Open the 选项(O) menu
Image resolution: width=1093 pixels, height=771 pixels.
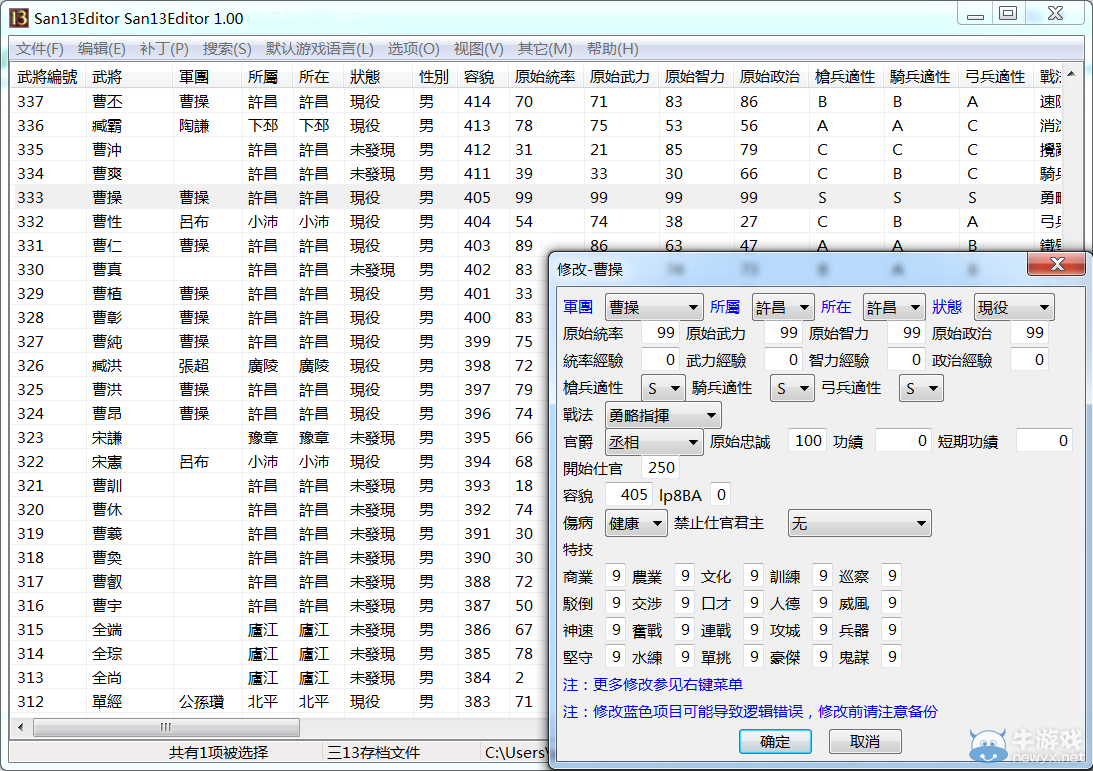point(413,49)
